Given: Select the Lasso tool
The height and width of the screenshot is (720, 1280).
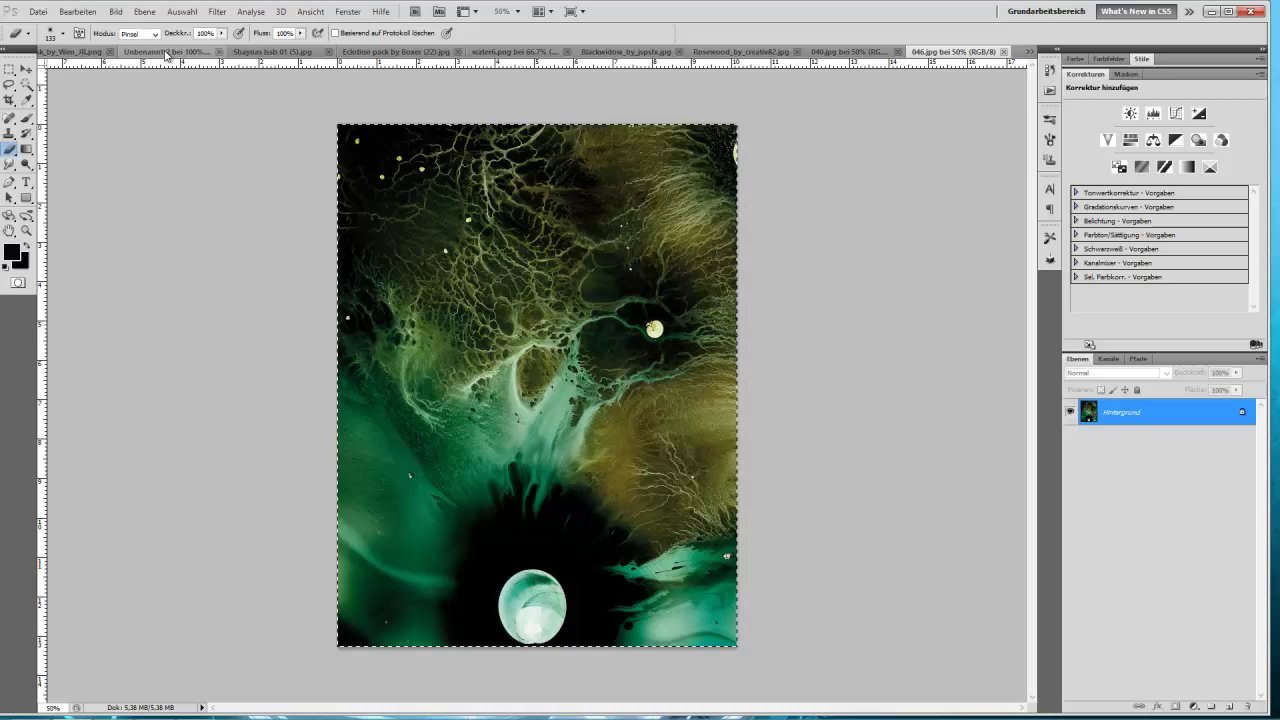Looking at the screenshot, I should coord(9,85).
